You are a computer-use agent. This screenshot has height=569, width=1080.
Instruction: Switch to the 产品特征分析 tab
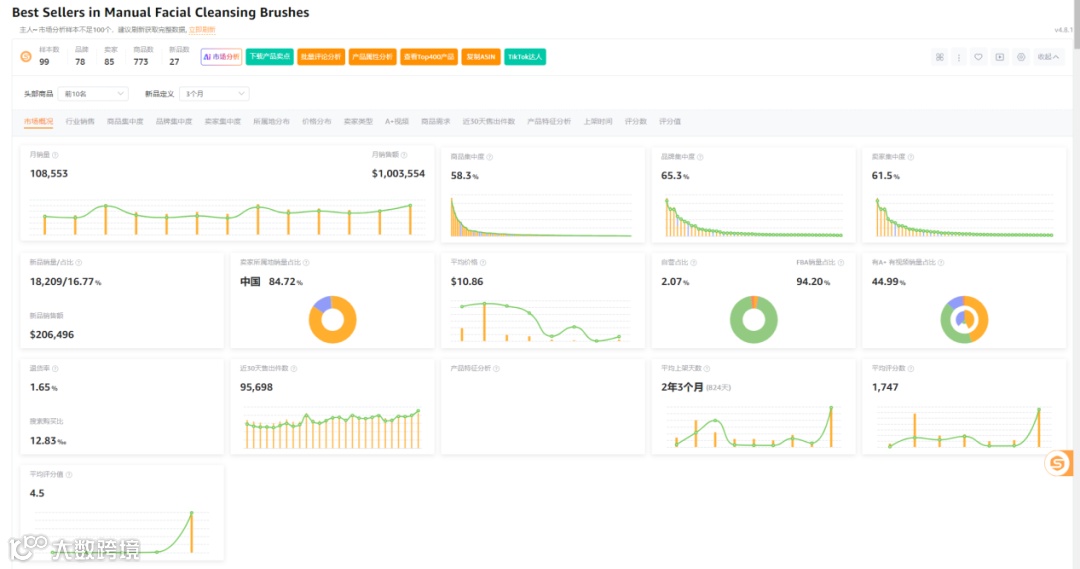click(549, 121)
